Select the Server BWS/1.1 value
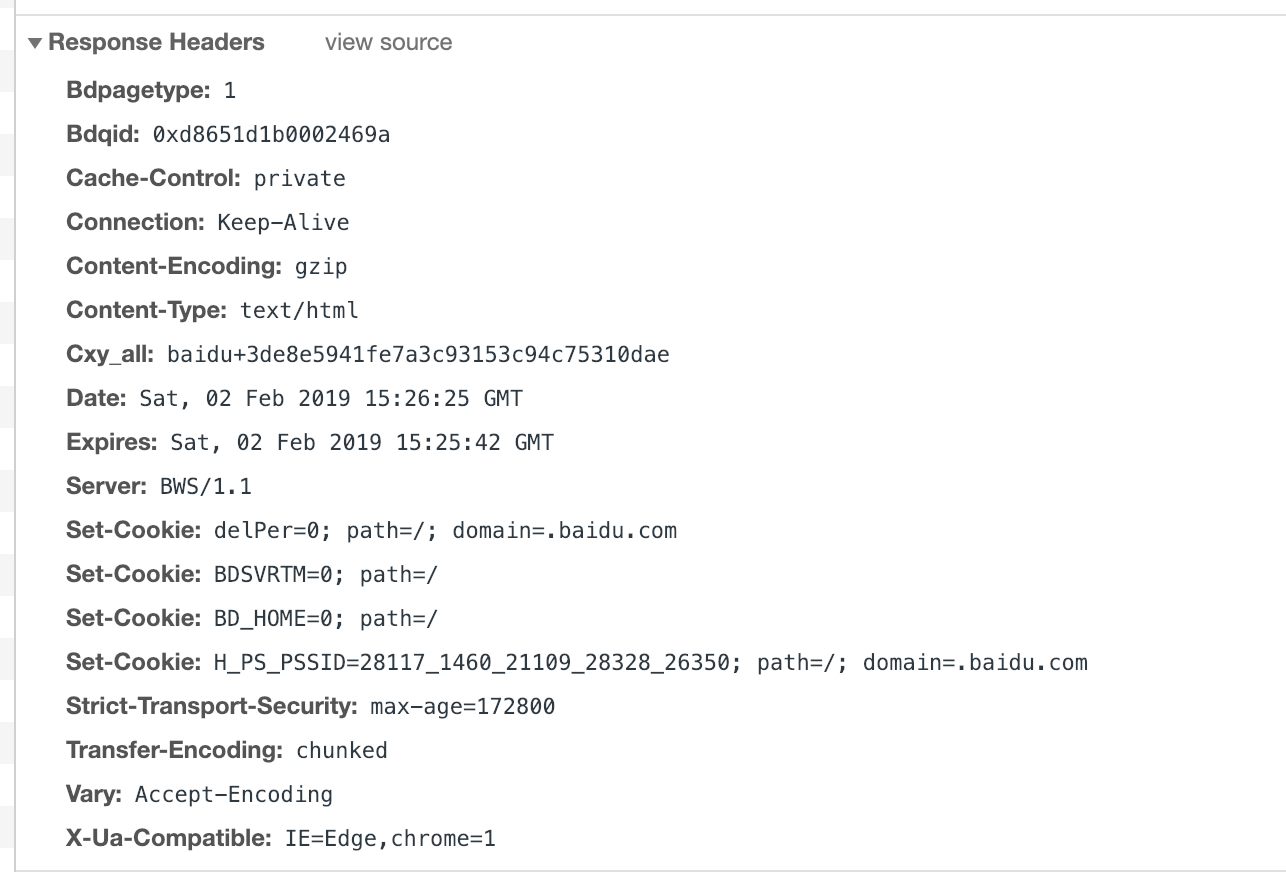The height and width of the screenshot is (872, 1286). pos(206,487)
